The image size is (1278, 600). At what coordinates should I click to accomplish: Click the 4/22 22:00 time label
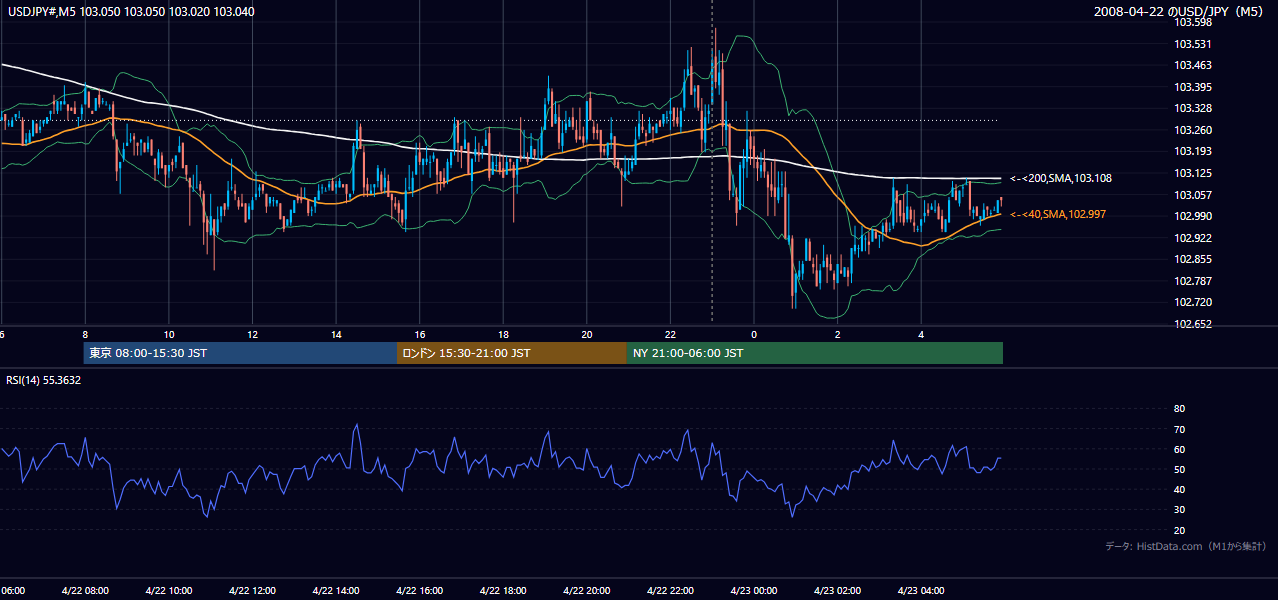click(x=670, y=591)
